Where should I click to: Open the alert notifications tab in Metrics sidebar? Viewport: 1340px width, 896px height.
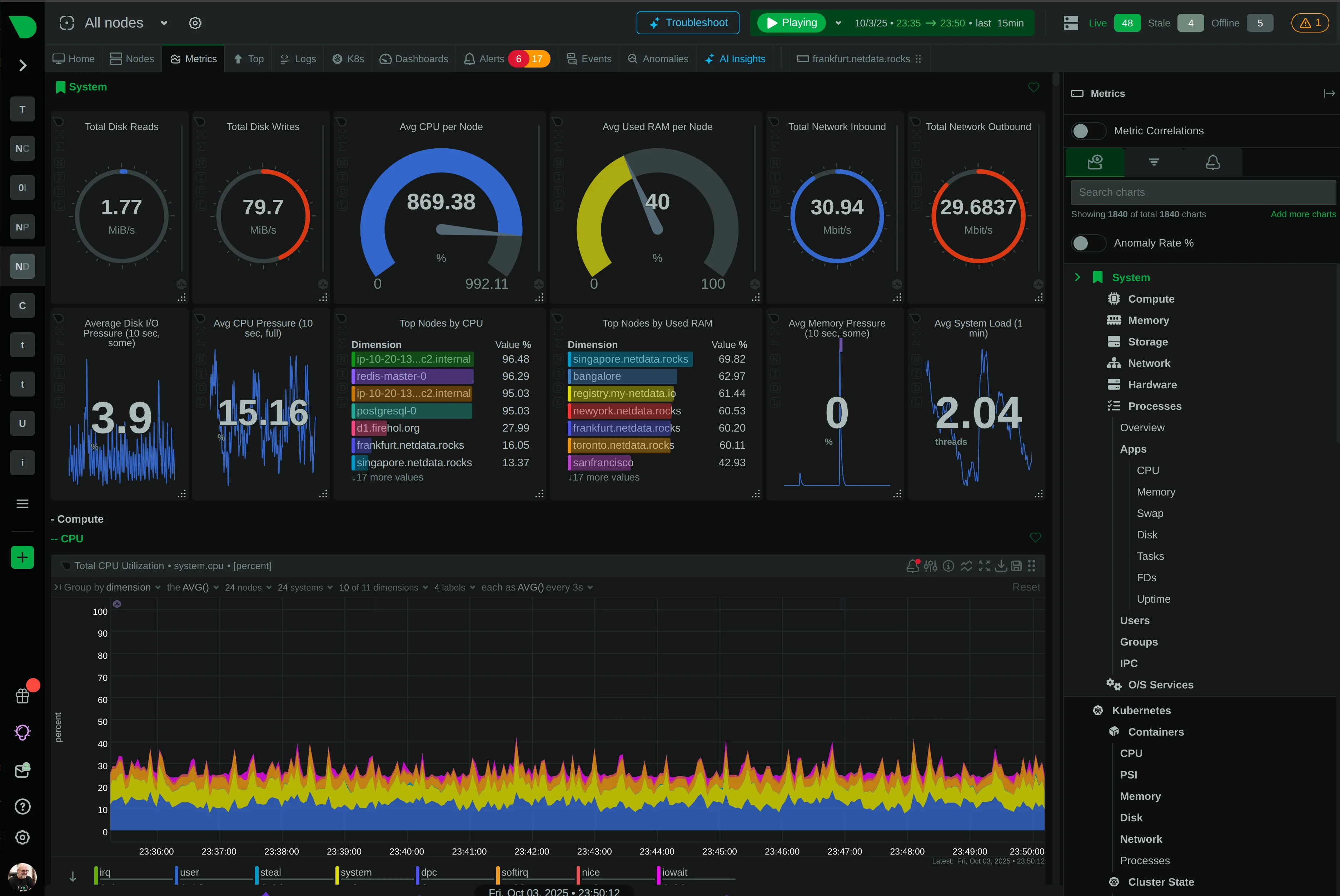tap(1213, 162)
